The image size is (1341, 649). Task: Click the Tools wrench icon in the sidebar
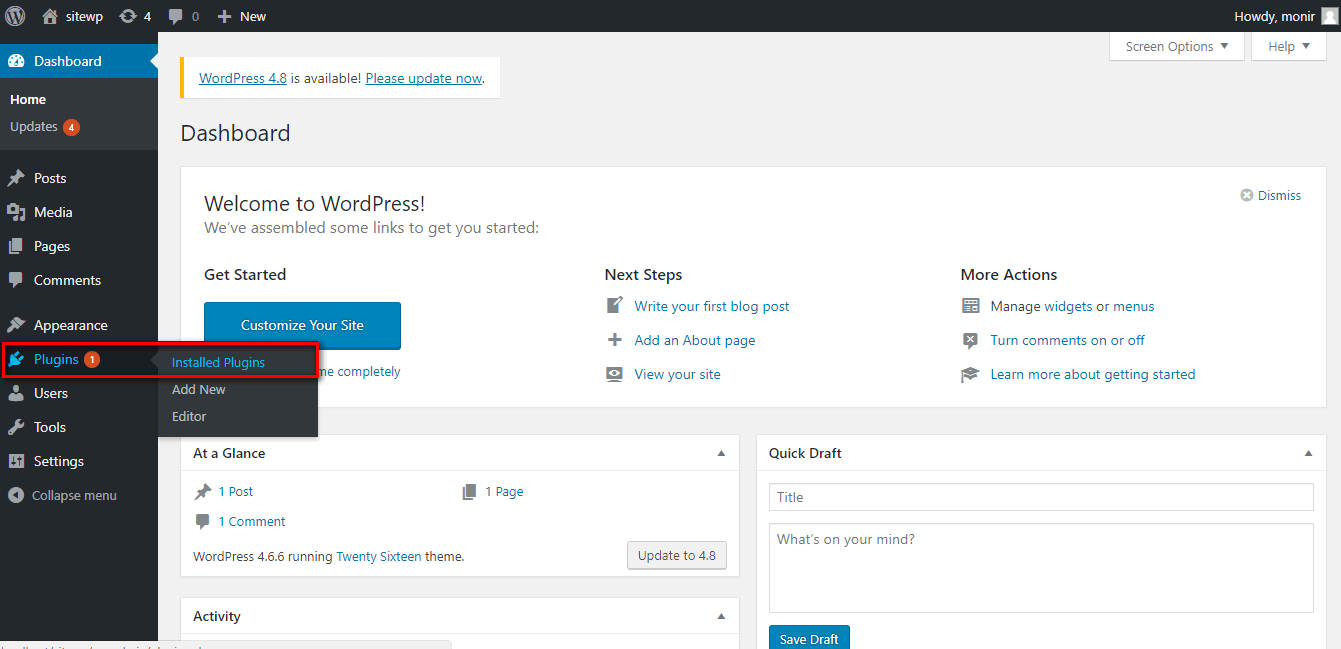tap(16, 427)
